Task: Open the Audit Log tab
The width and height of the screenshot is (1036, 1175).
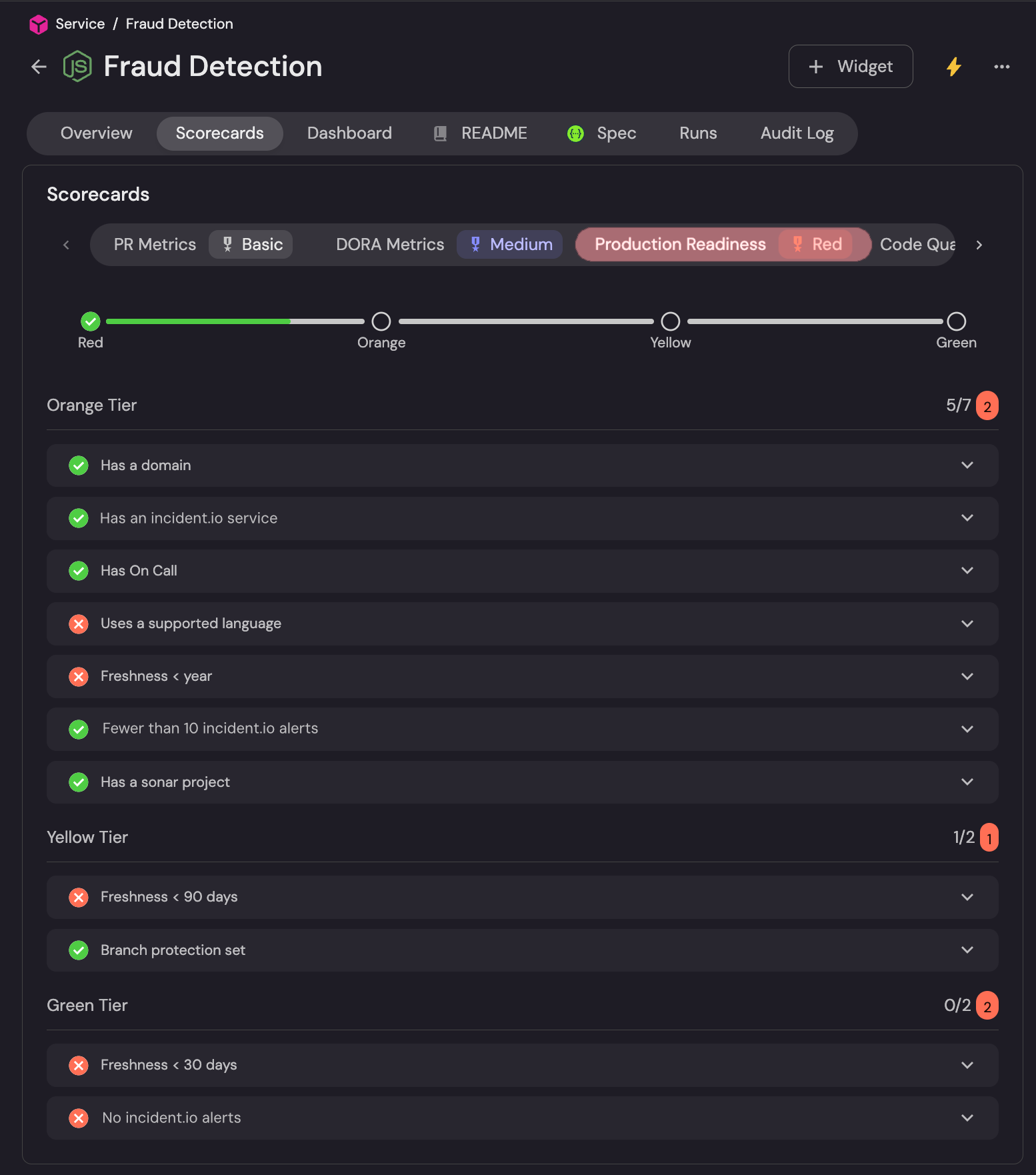Action: (797, 133)
